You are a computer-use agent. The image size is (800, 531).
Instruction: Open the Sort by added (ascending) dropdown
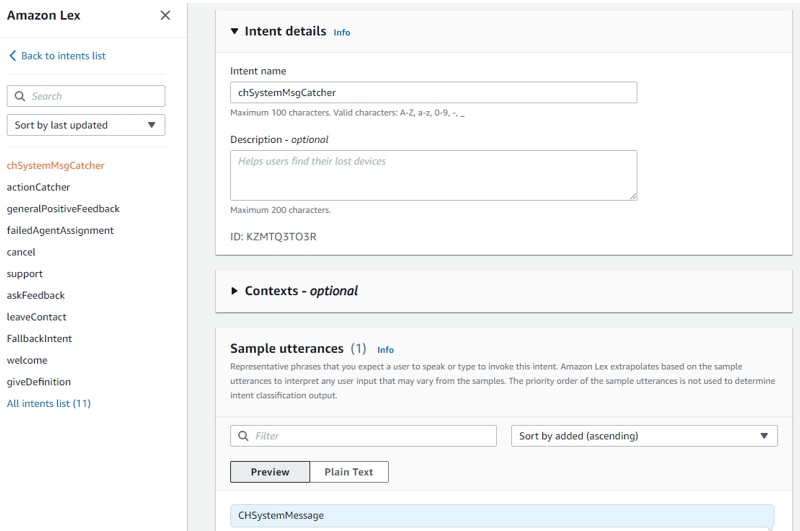643,436
